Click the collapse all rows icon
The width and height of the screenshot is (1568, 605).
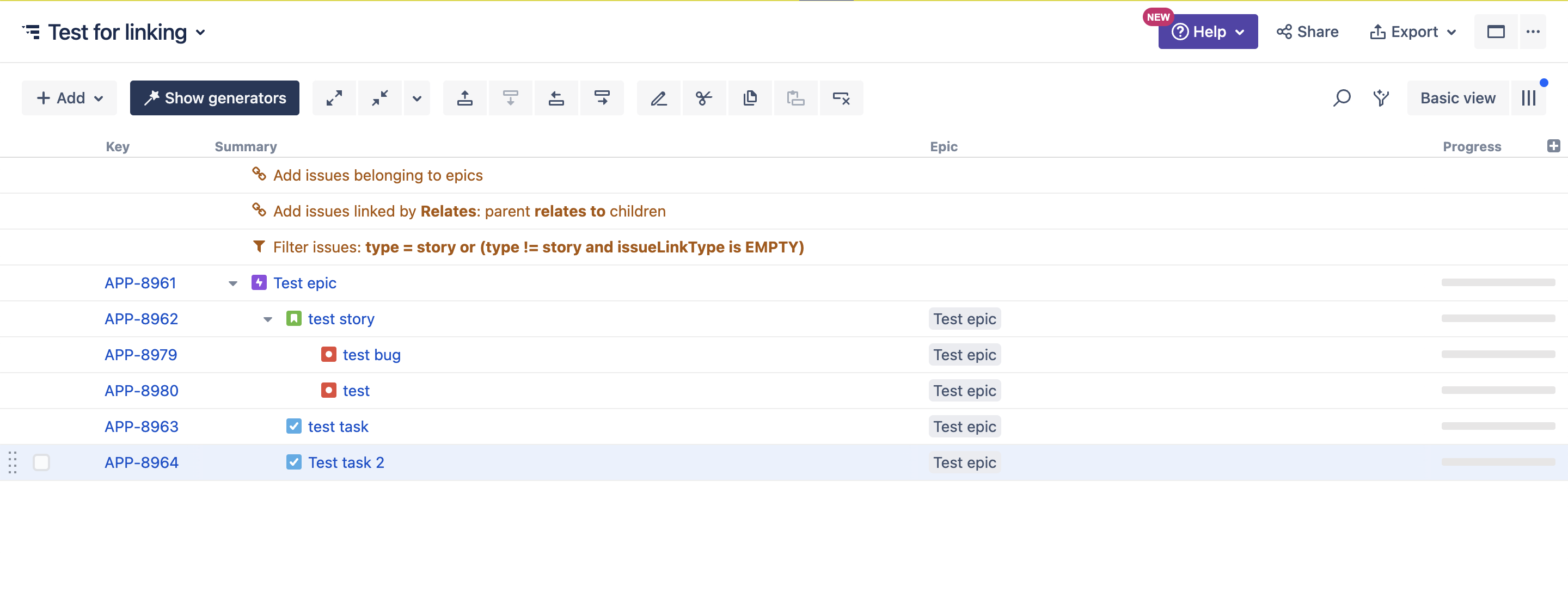point(380,98)
